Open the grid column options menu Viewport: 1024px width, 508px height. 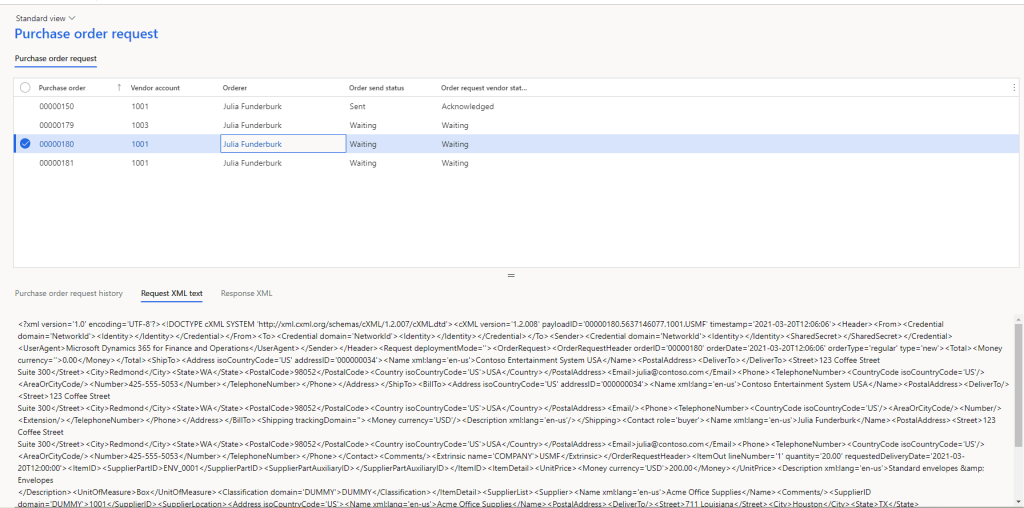[x=1014, y=88]
